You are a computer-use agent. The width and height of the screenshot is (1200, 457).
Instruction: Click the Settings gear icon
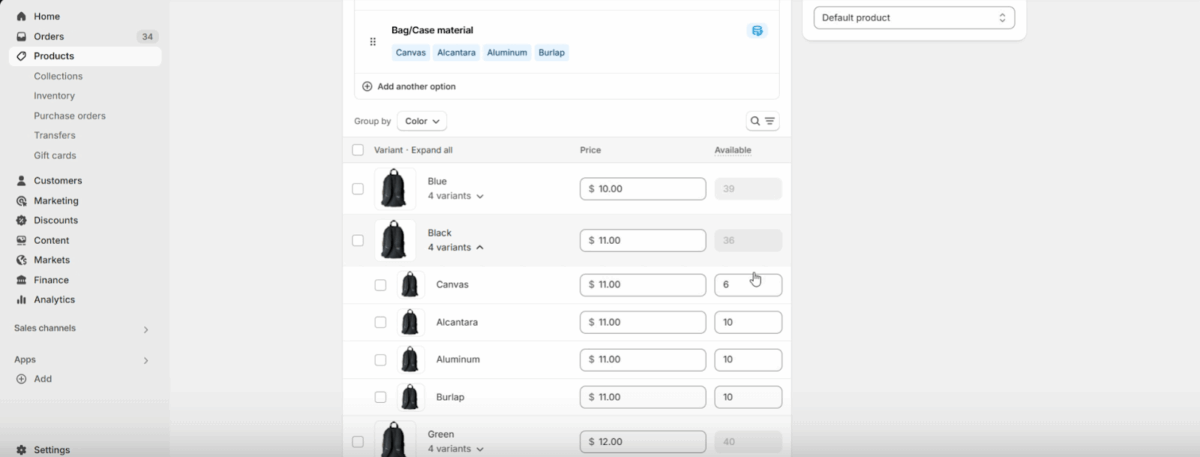pos(22,450)
